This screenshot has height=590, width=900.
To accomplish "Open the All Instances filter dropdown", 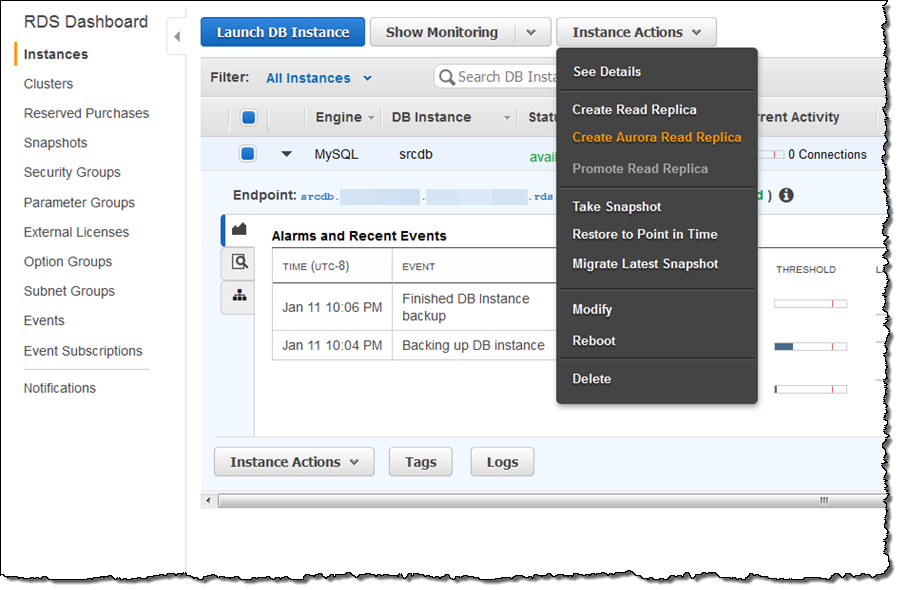I will click(318, 78).
